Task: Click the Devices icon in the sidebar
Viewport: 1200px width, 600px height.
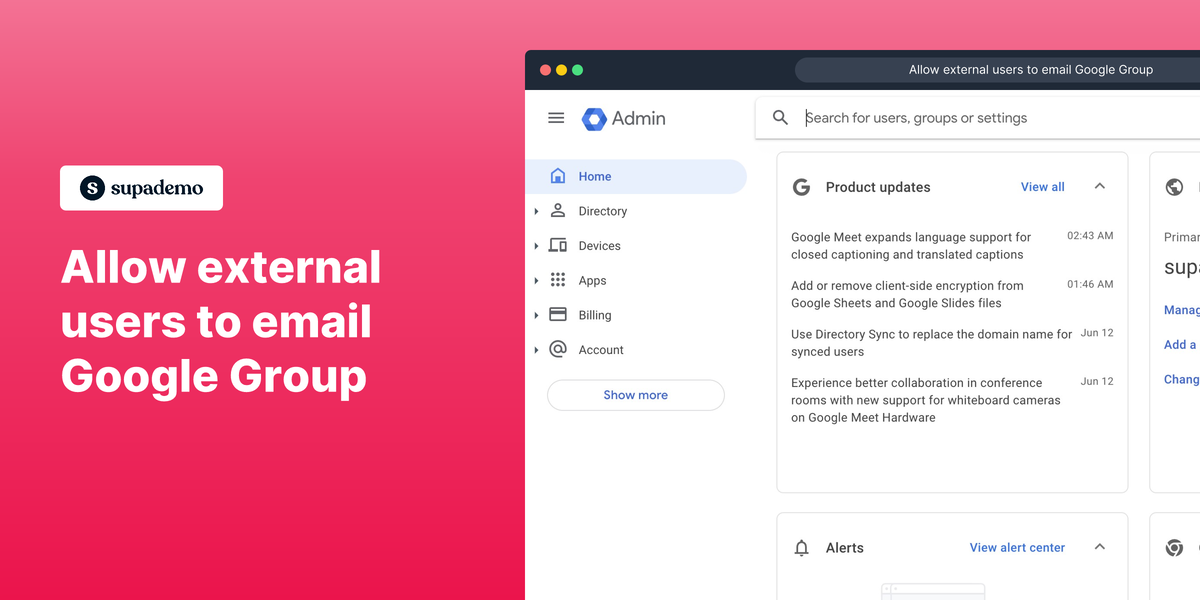Action: click(558, 245)
